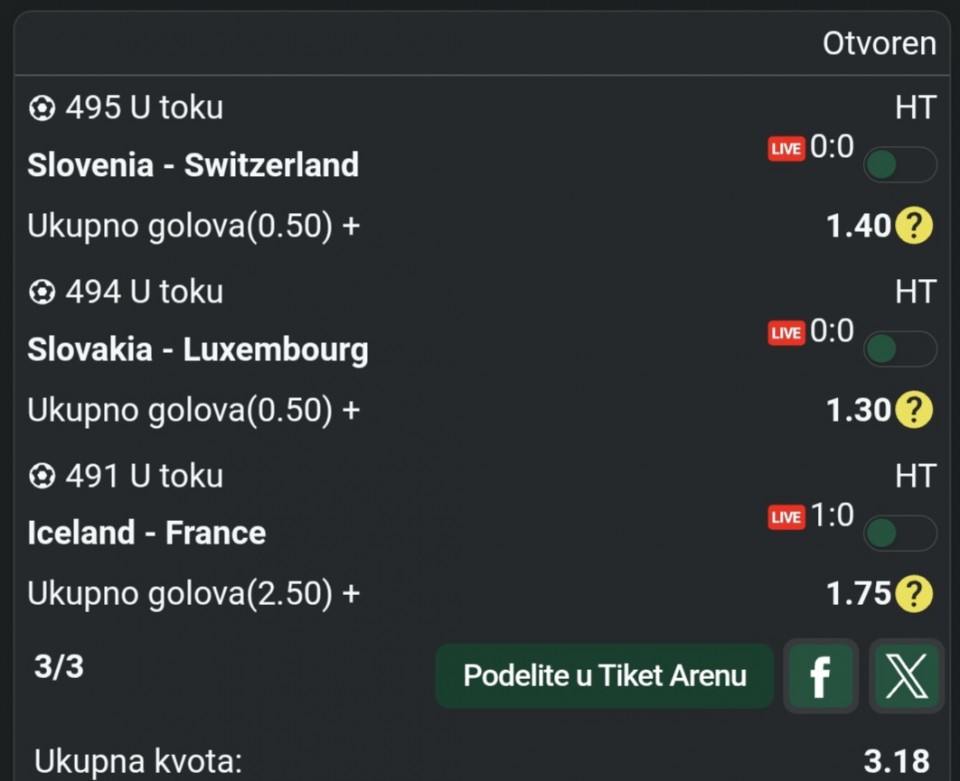960x781 pixels.
Task: Open help for the 1.30 odds
Action: (x=913, y=410)
